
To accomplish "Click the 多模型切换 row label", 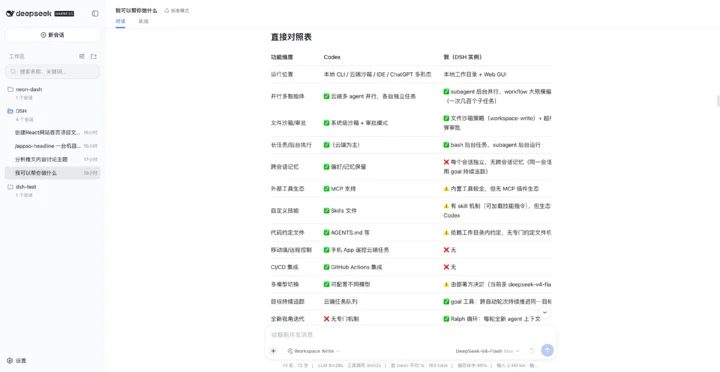I will point(285,285).
